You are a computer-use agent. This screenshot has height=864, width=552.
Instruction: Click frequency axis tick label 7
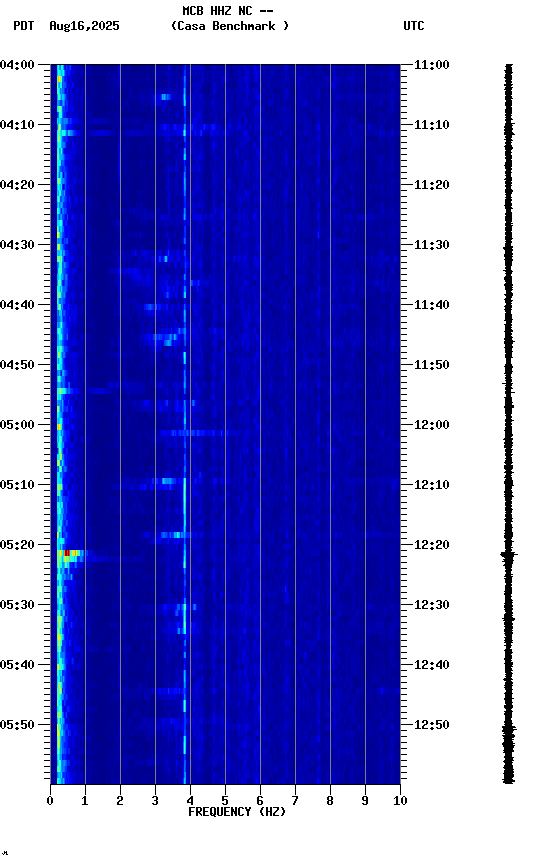[295, 801]
